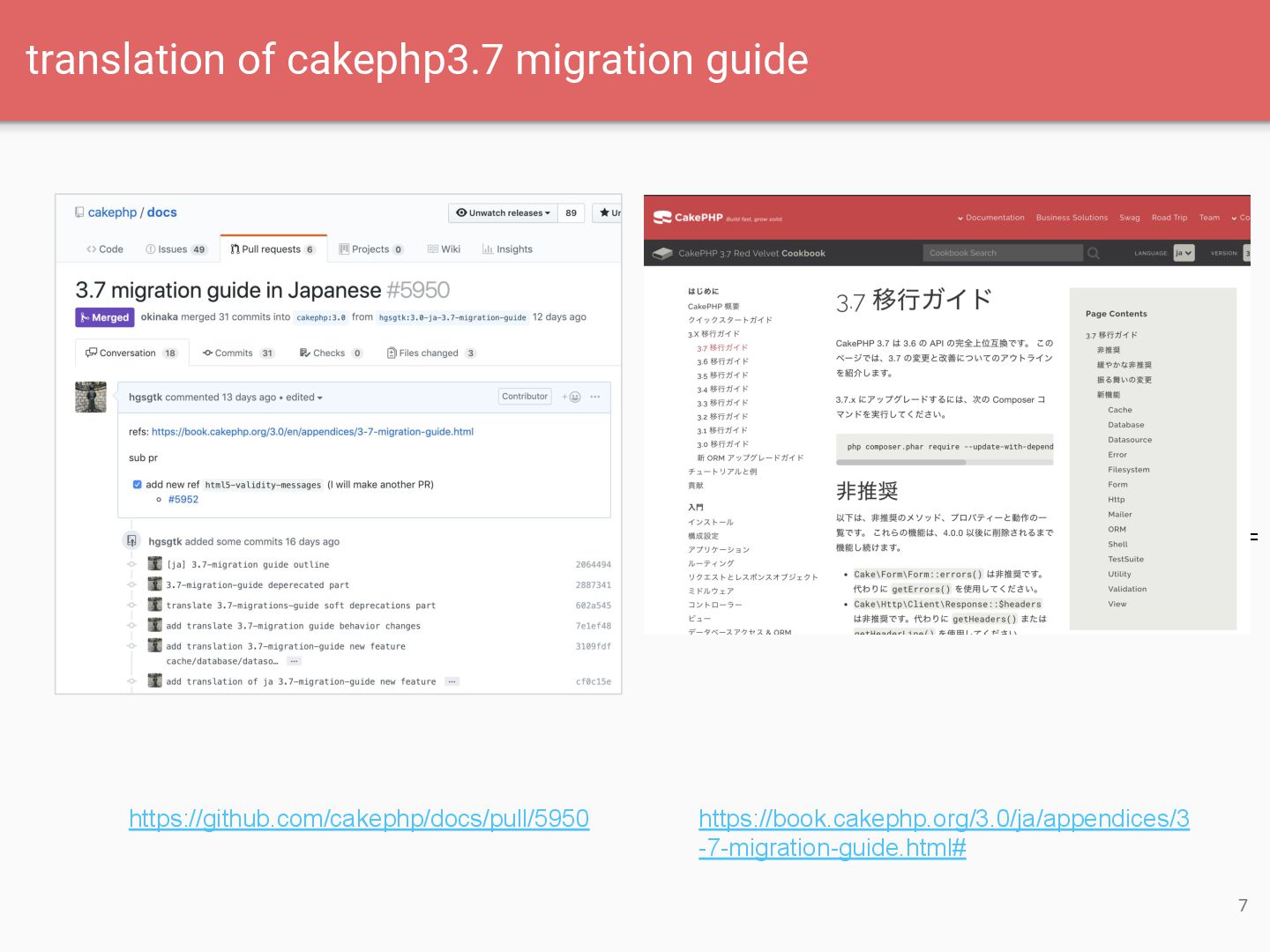Open commit '[ja] 3.7-migration guide outline'
This screenshot has width=1270, height=952.
coord(249,565)
